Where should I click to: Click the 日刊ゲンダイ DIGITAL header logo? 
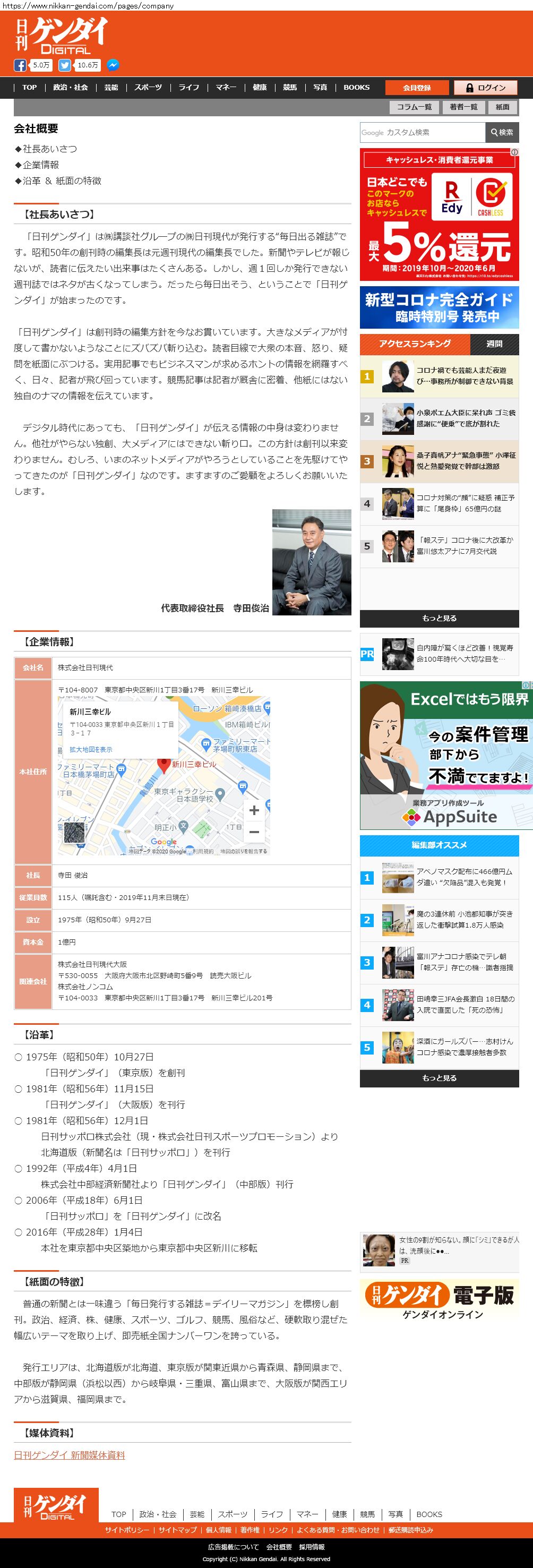[x=61, y=36]
